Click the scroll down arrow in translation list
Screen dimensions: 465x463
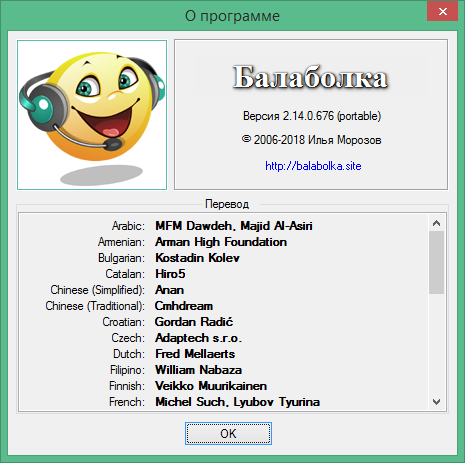click(x=436, y=402)
